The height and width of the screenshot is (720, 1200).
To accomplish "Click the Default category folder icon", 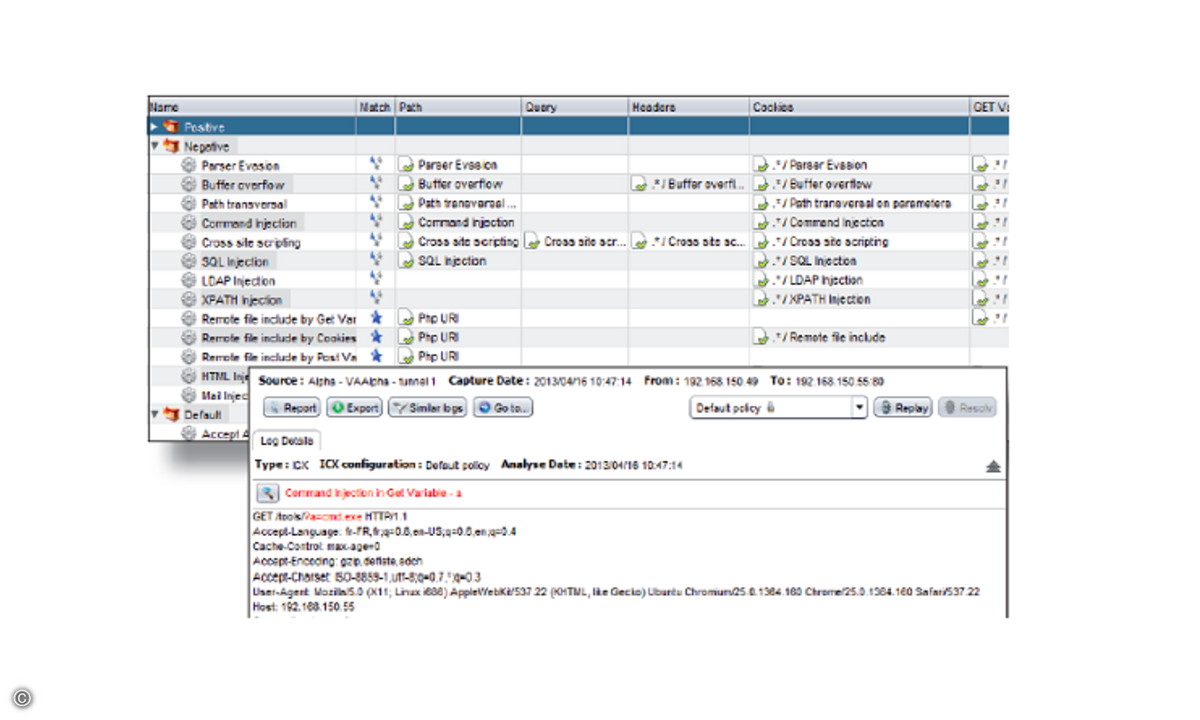I will [172, 414].
